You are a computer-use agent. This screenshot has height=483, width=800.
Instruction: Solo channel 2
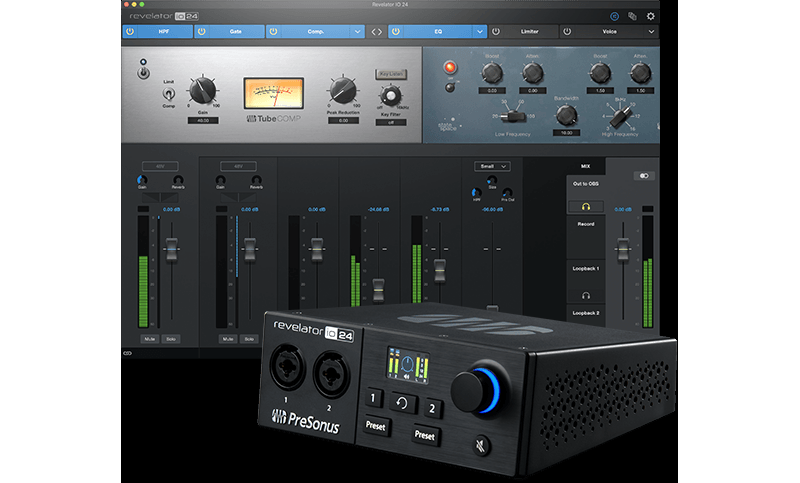tap(248, 339)
